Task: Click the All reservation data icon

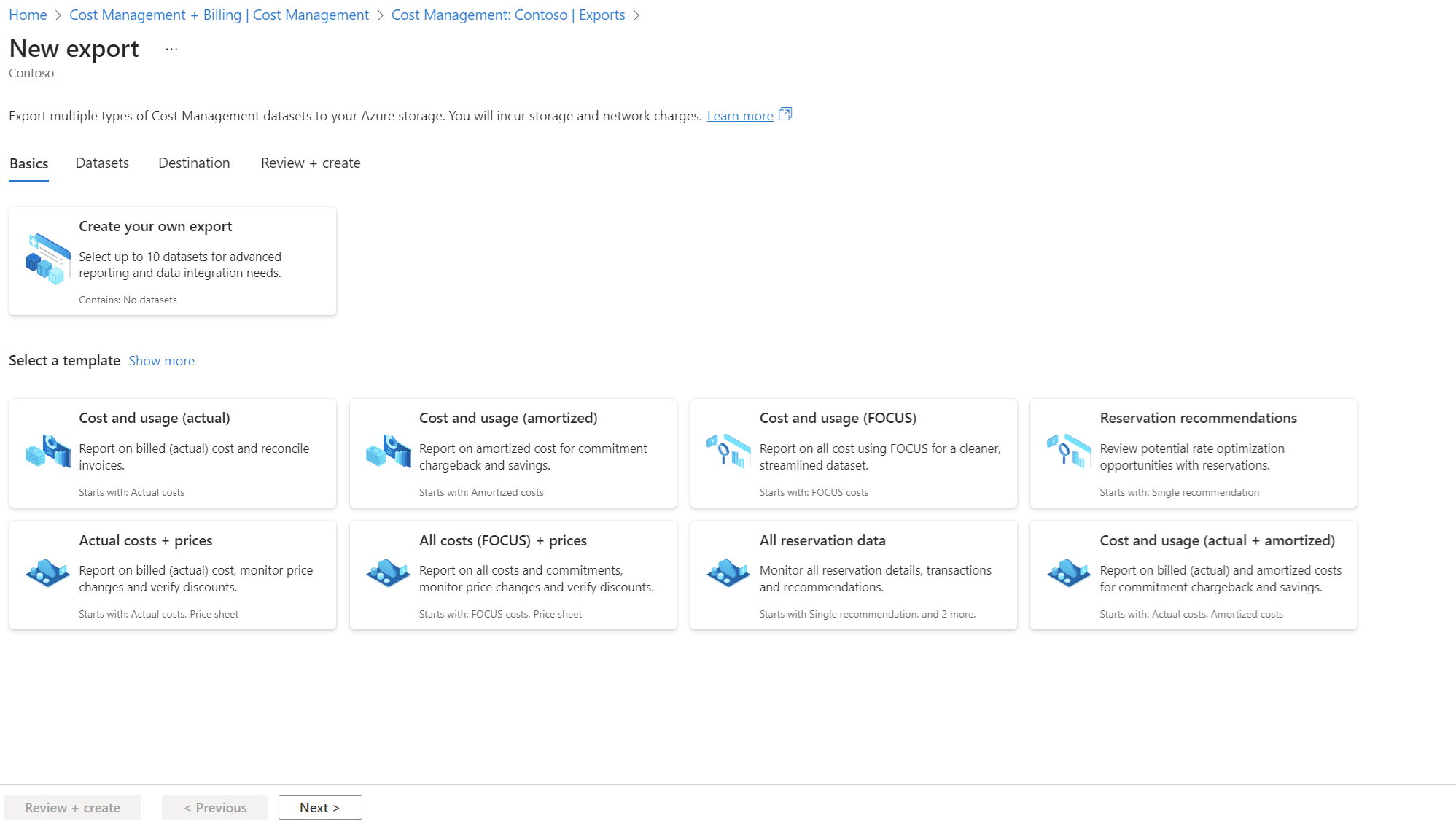Action: point(728,573)
